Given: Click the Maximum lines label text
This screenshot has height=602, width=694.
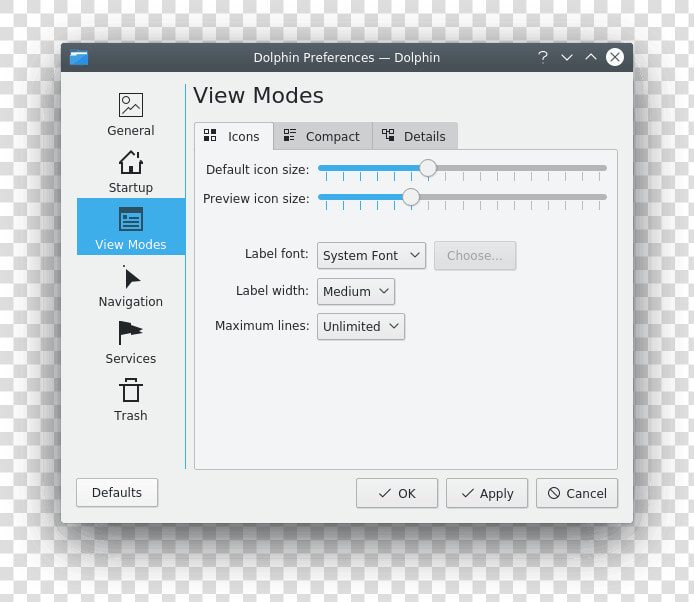Looking at the screenshot, I should coord(262,326).
